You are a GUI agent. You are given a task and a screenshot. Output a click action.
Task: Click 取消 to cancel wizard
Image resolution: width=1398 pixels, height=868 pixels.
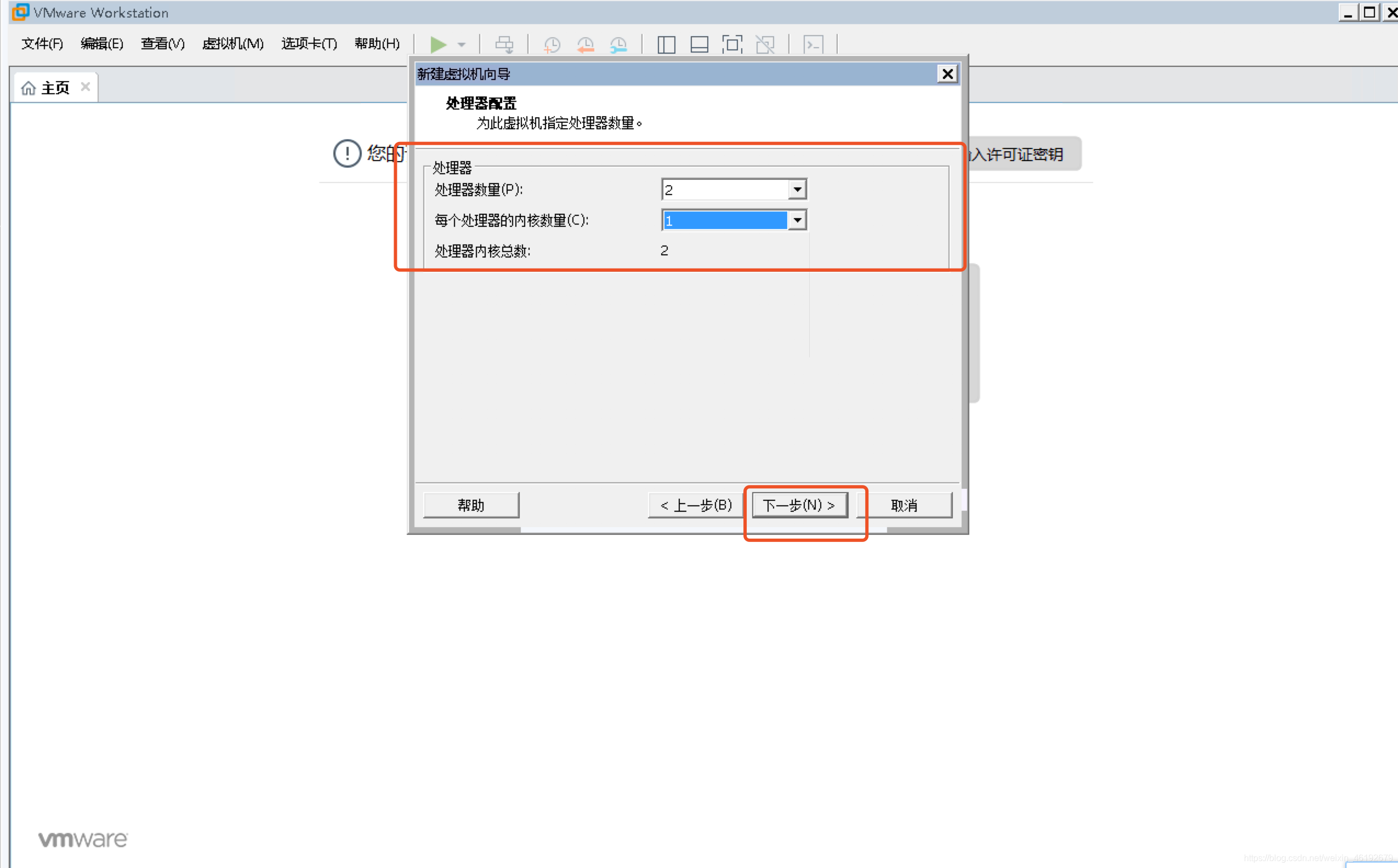tap(905, 505)
